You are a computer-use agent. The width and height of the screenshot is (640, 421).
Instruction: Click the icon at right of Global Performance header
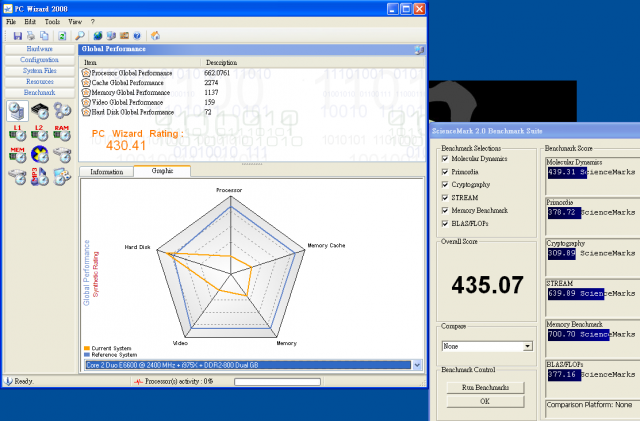coord(419,50)
